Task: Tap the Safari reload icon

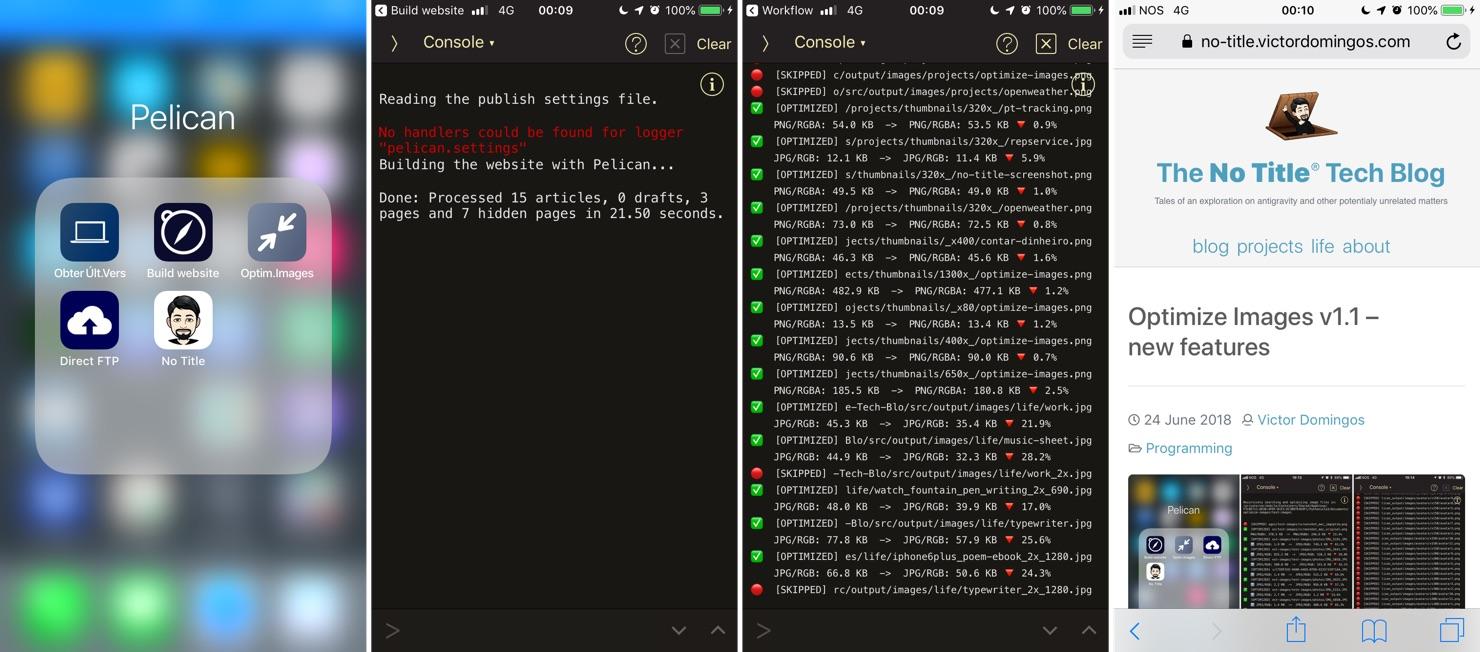Action: coord(1453,42)
